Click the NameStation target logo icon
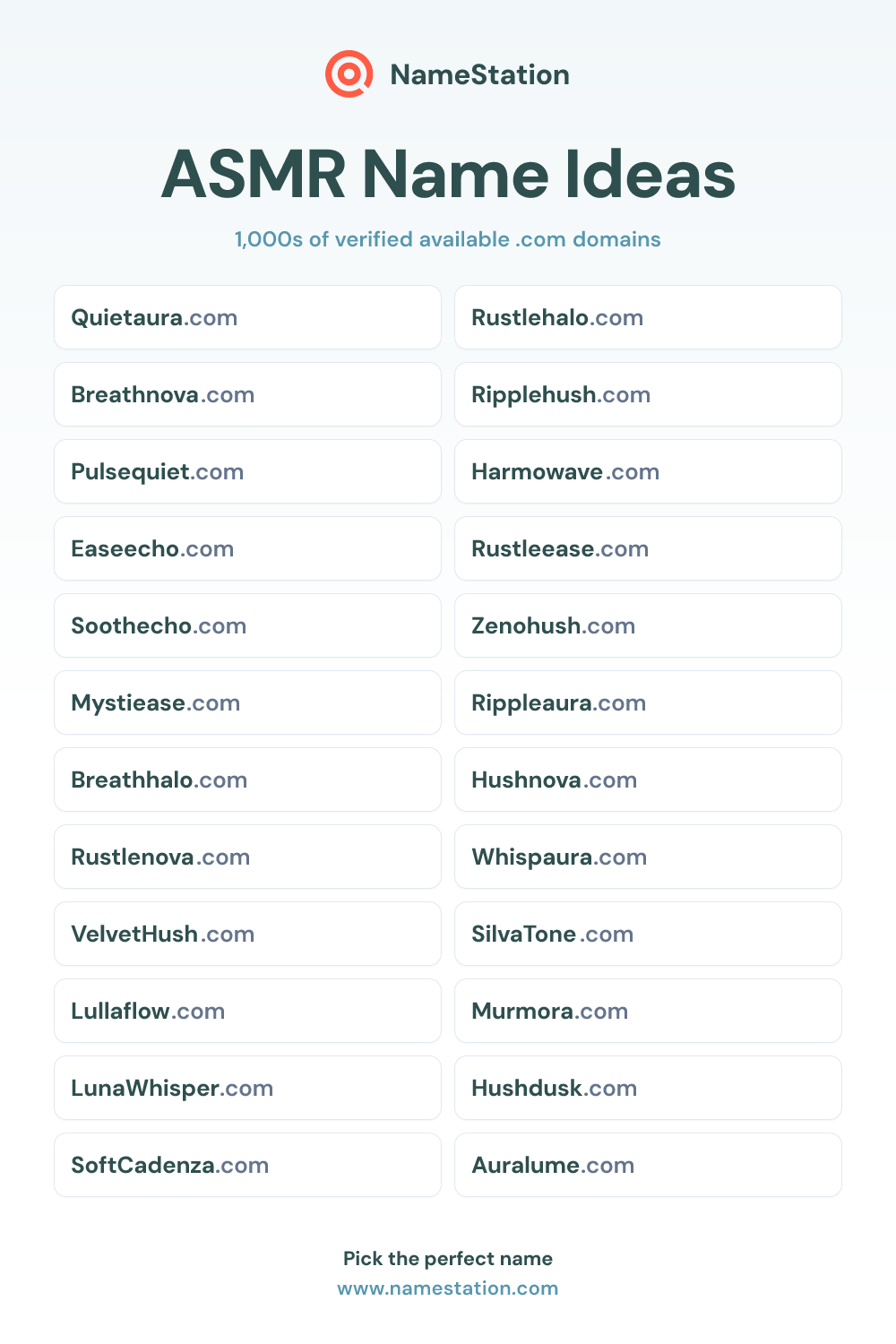This screenshot has width=896, height=1344. click(x=349, y=74)
